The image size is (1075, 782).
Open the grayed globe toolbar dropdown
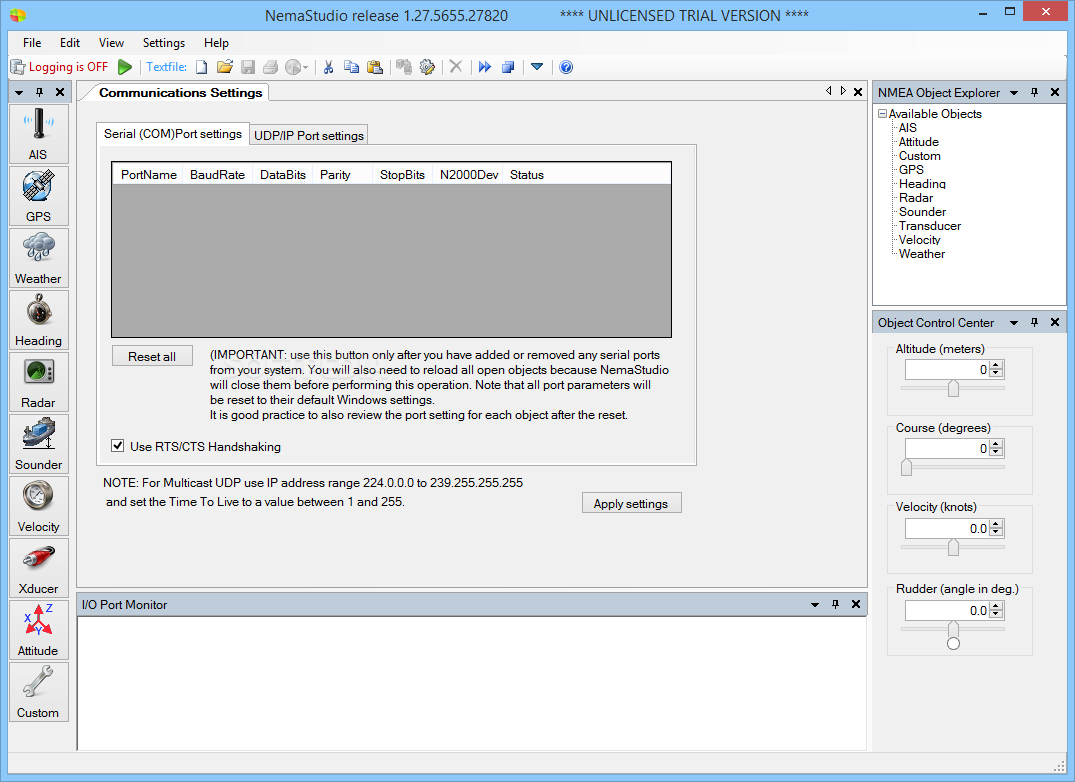306,67
